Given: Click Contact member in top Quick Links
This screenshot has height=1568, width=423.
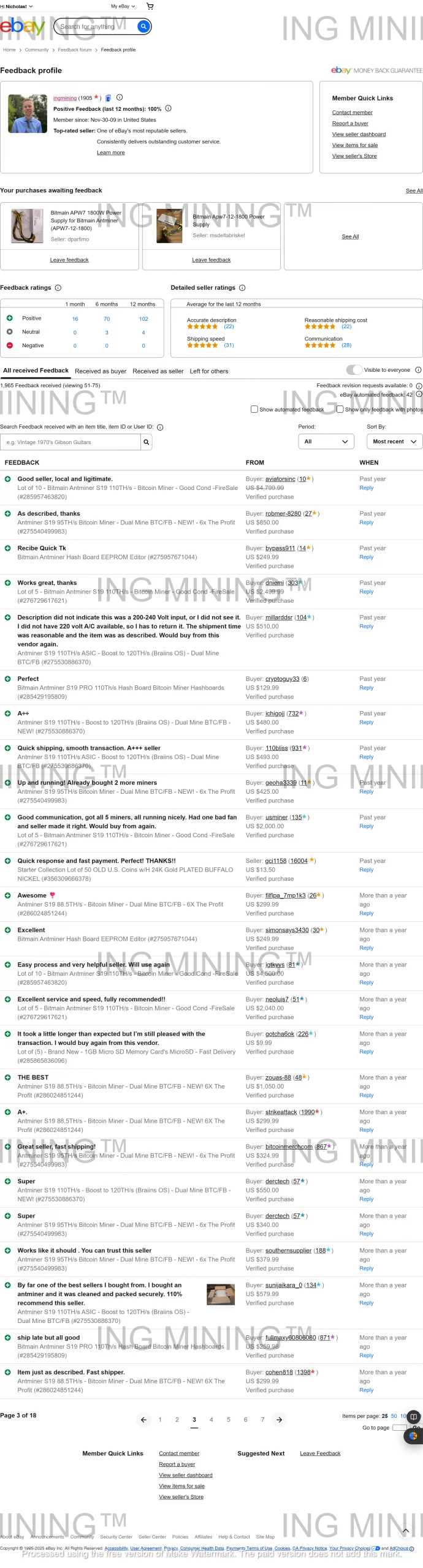Looking at the screenshot, I should point(352,113).
